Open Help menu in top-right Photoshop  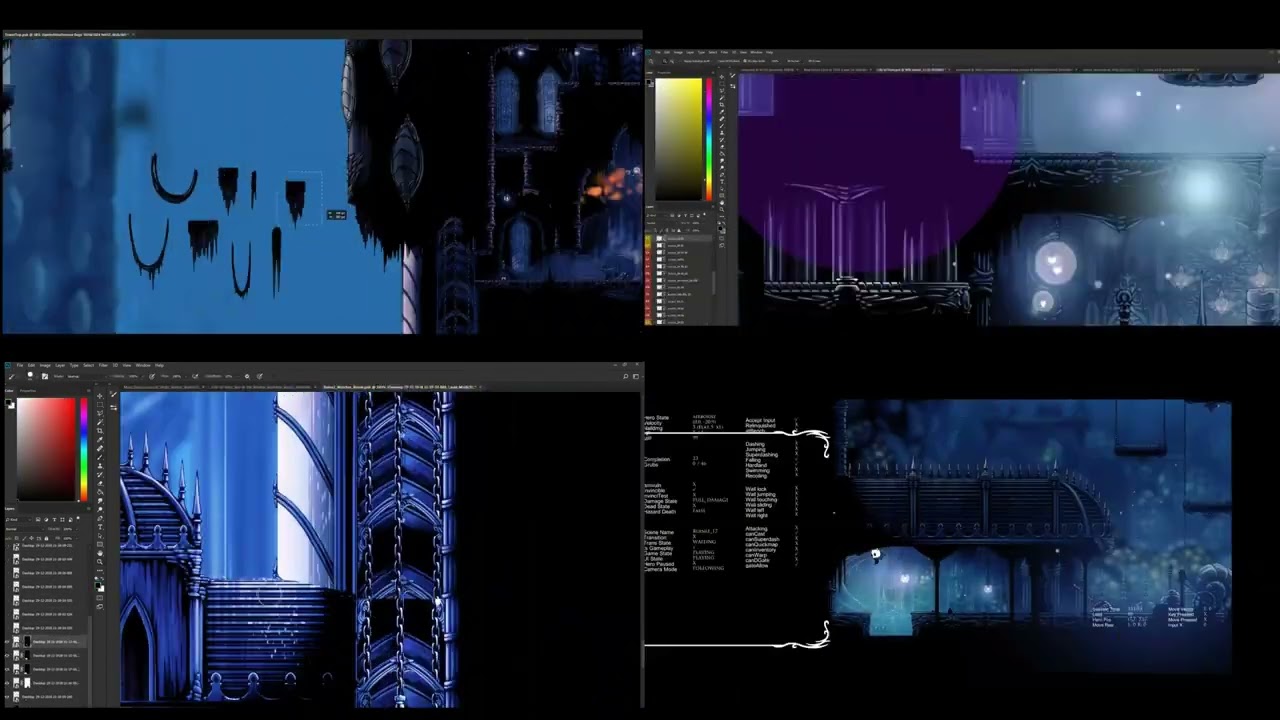click(769, 52)
